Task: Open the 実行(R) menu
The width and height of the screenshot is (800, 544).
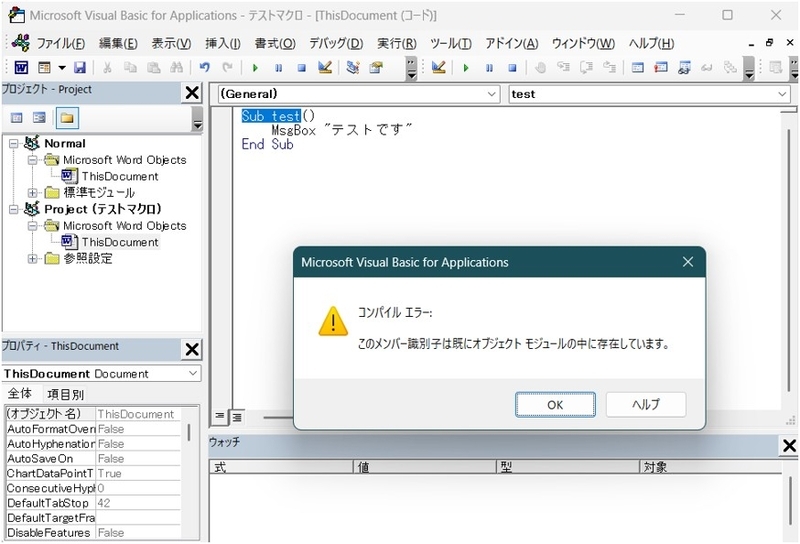Action: click(x=396, y=43)
